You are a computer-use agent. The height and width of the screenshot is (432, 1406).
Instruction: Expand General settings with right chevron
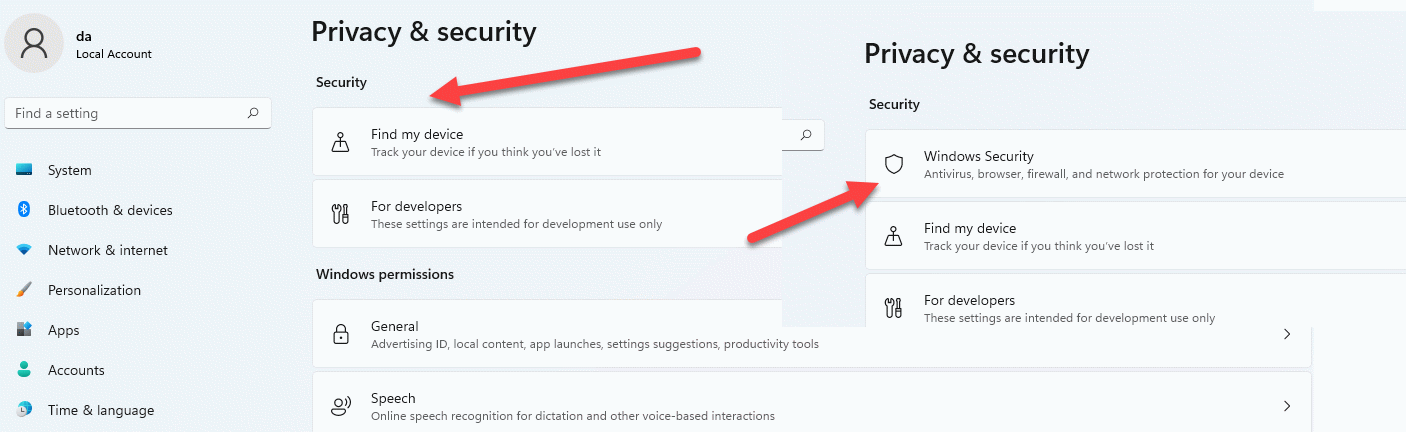click(x=1287, y=334)
